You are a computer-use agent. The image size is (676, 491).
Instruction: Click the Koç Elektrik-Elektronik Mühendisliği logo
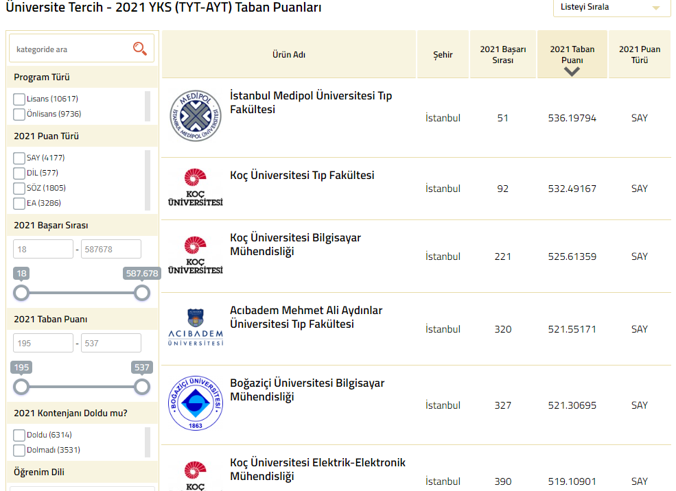pos(195,475)
